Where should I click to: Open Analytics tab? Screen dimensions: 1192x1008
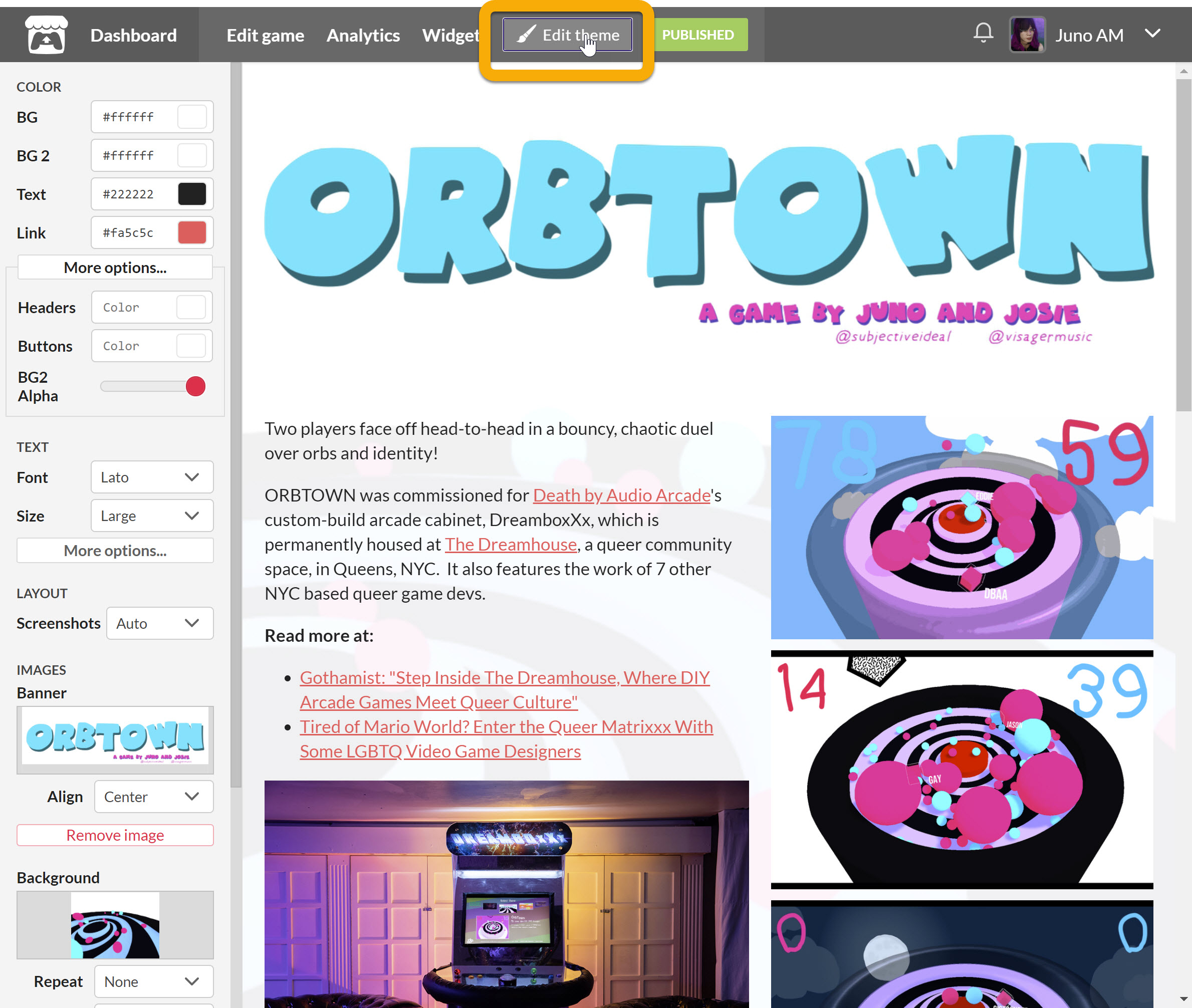[363, 35]
